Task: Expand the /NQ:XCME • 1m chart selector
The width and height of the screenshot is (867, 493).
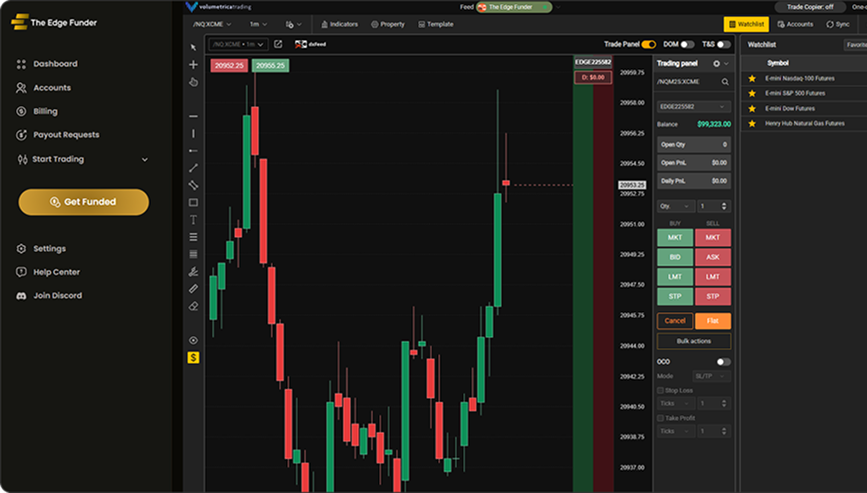Action: pyautogui.click(x=238, y=44)
